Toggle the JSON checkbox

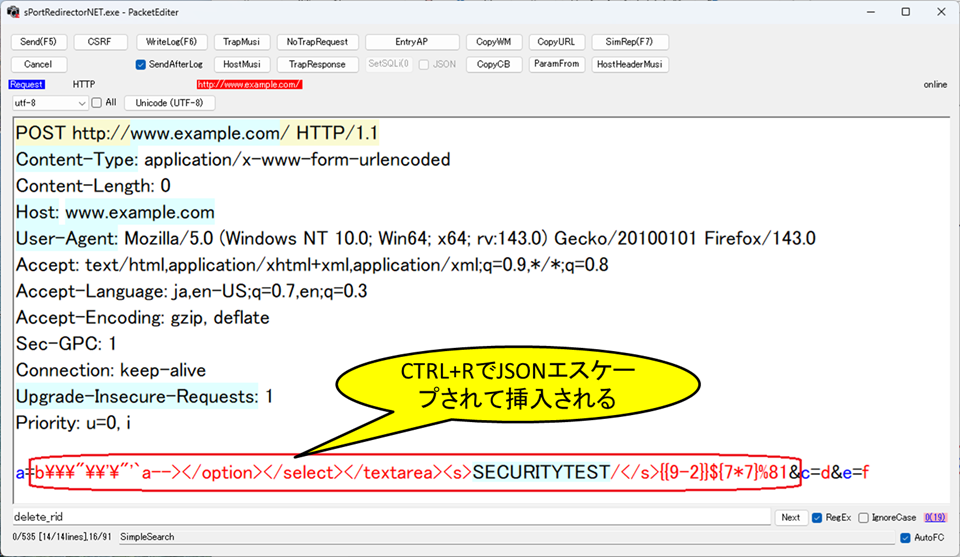[x=424, y=64]
